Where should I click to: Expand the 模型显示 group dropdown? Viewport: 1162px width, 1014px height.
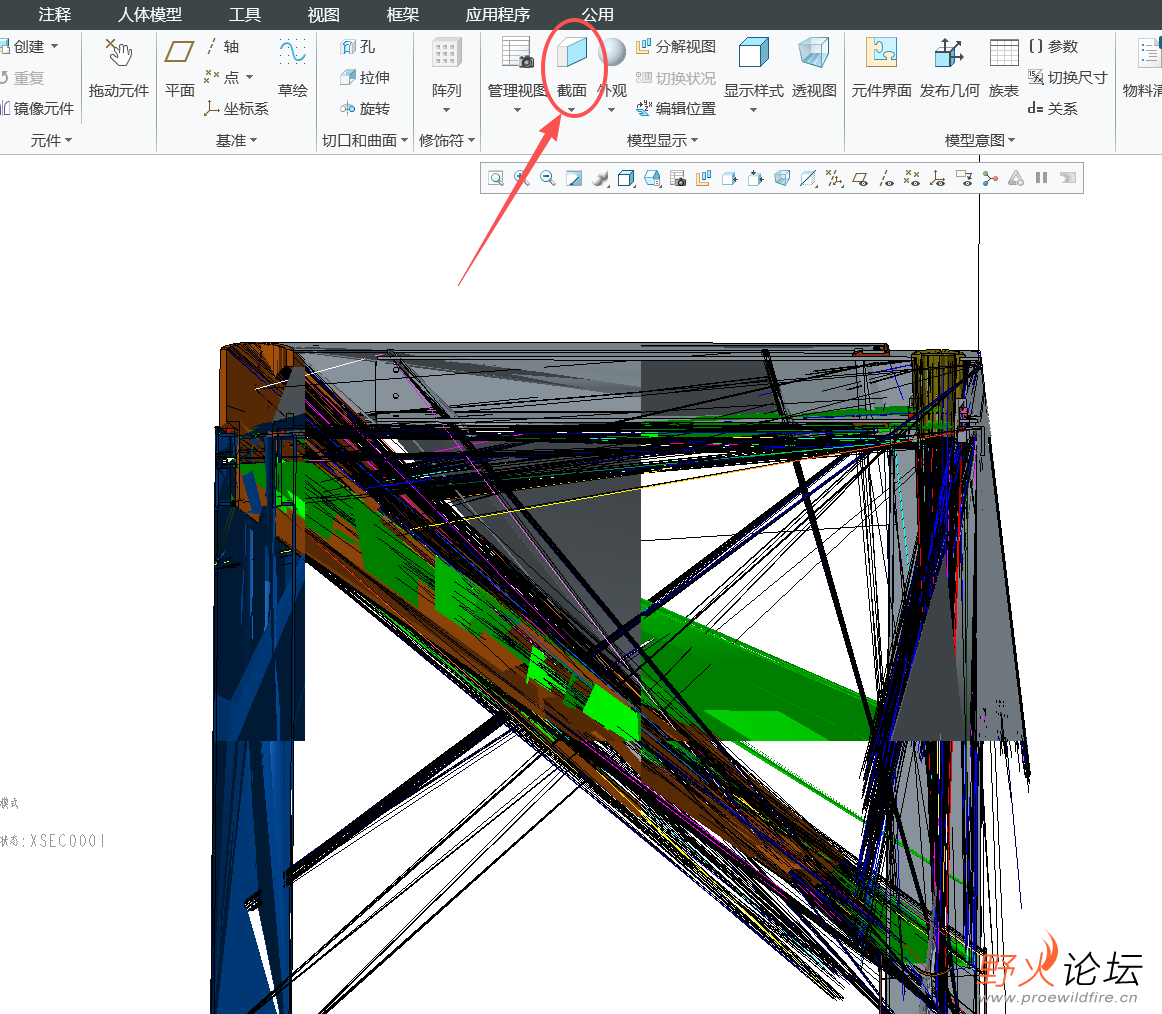click(694, 141)
